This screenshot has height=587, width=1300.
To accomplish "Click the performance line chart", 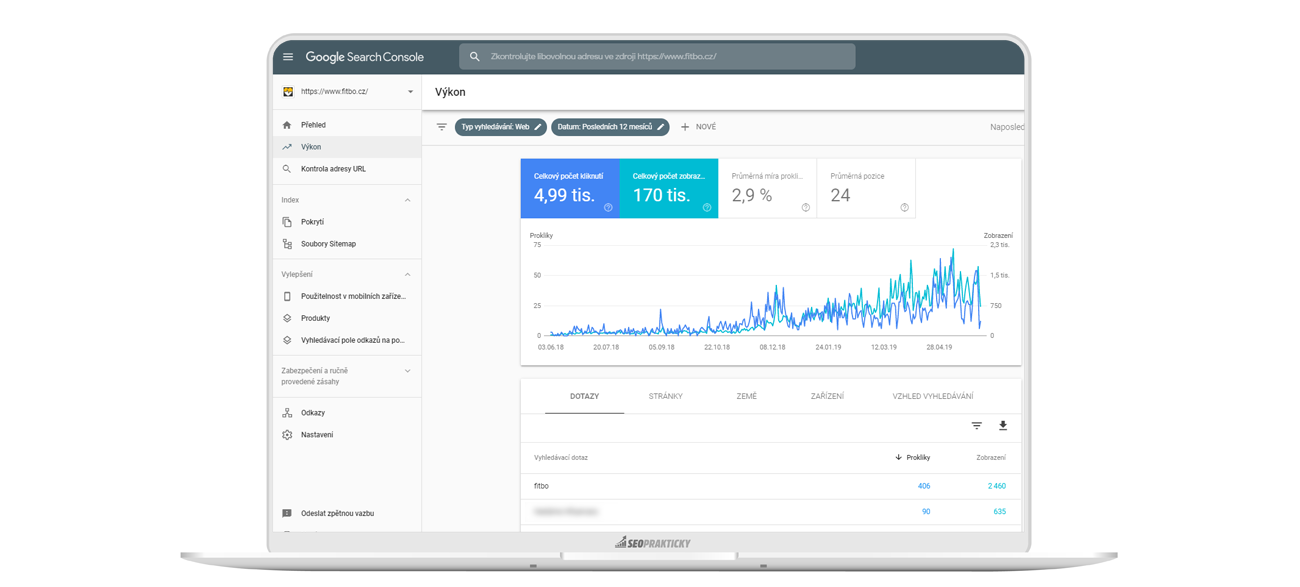I will (x=765, y=292).
